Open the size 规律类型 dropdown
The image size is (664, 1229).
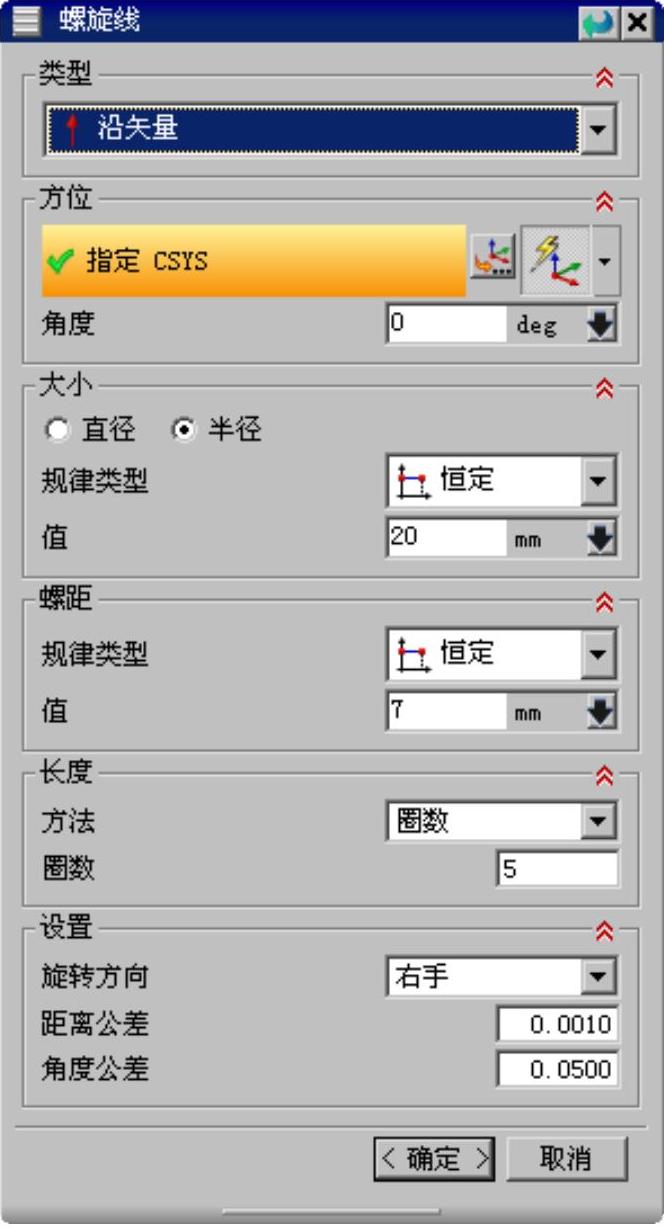(x=598, y=482)
